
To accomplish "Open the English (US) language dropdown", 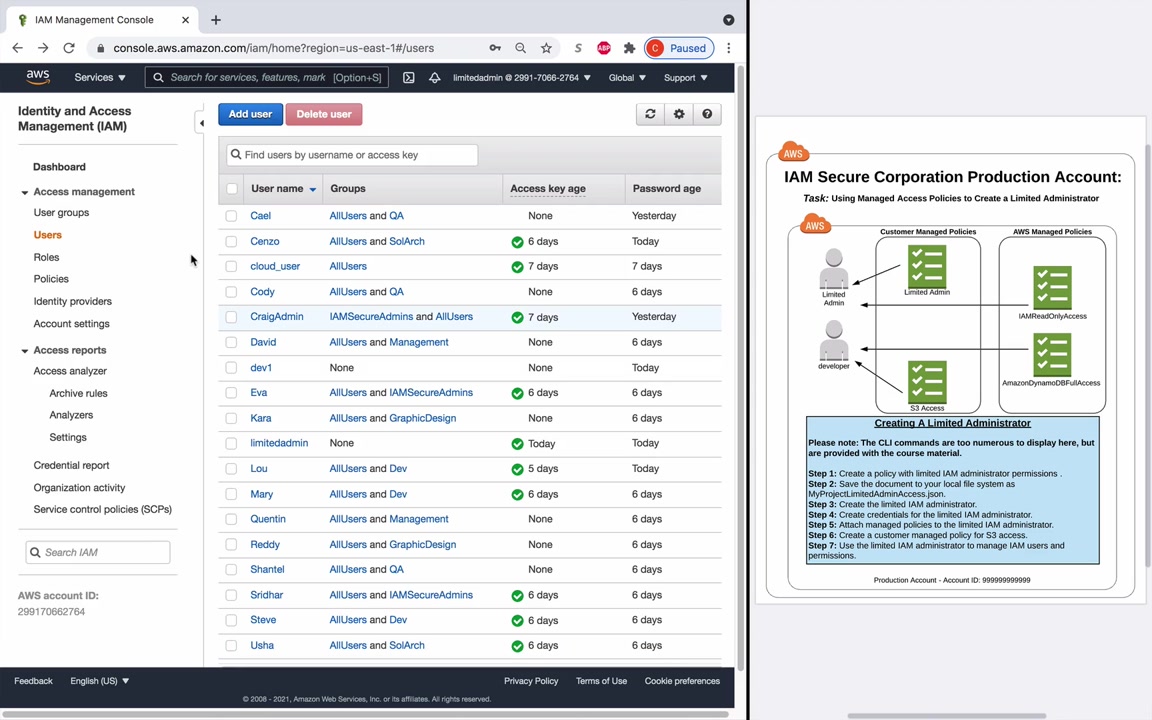I will [x=99, y=681].
